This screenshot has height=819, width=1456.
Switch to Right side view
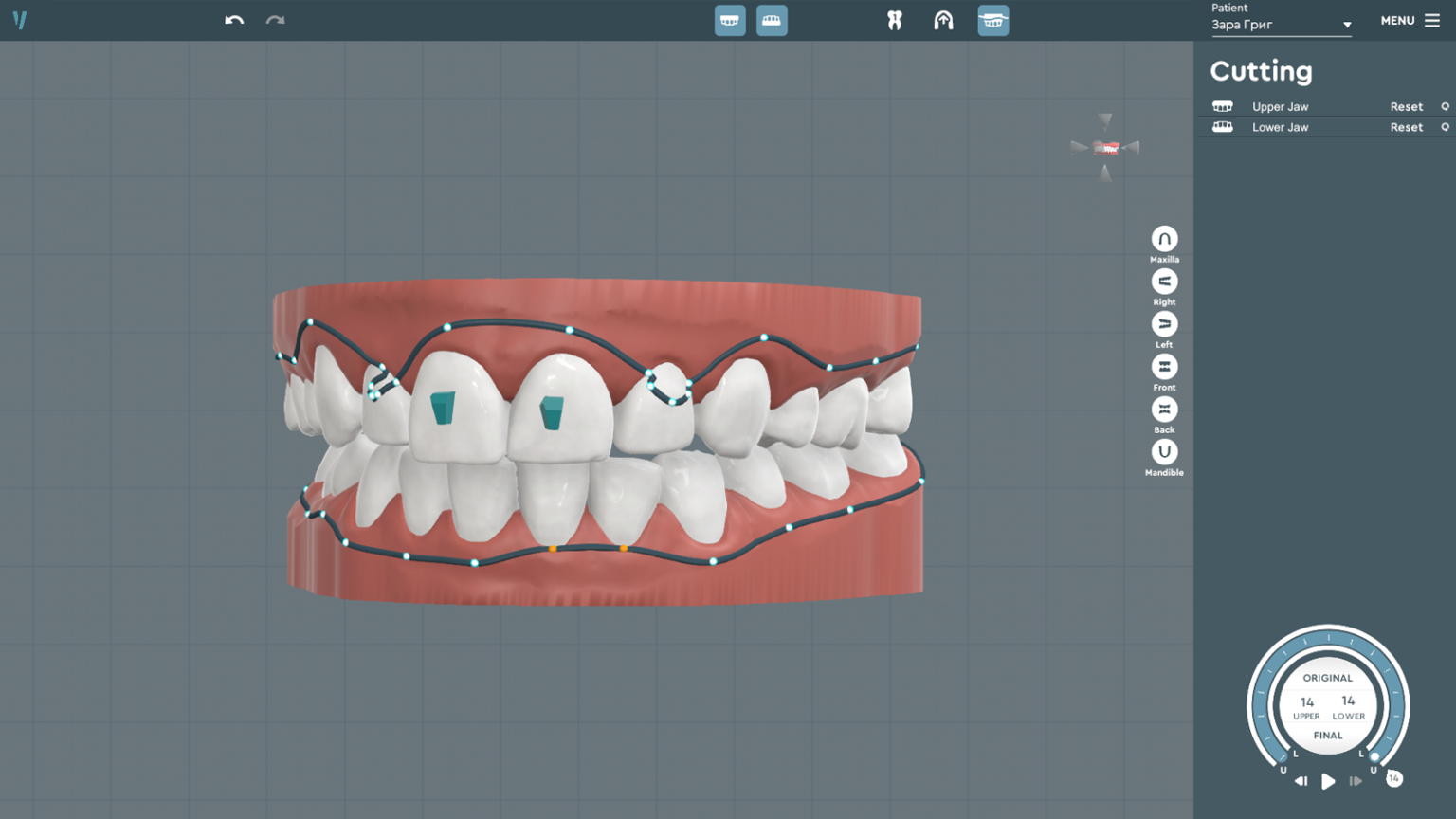1164,282
